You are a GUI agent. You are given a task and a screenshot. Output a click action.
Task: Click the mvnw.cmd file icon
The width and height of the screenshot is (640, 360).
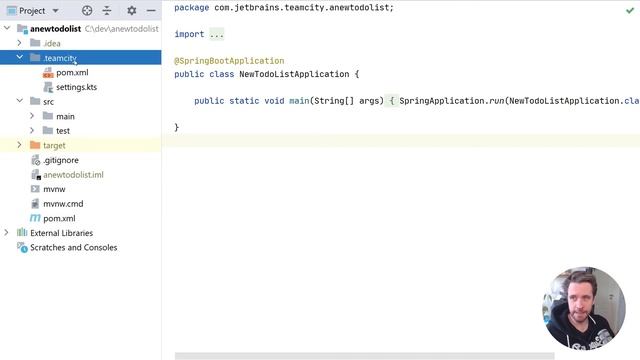point(35,203)
